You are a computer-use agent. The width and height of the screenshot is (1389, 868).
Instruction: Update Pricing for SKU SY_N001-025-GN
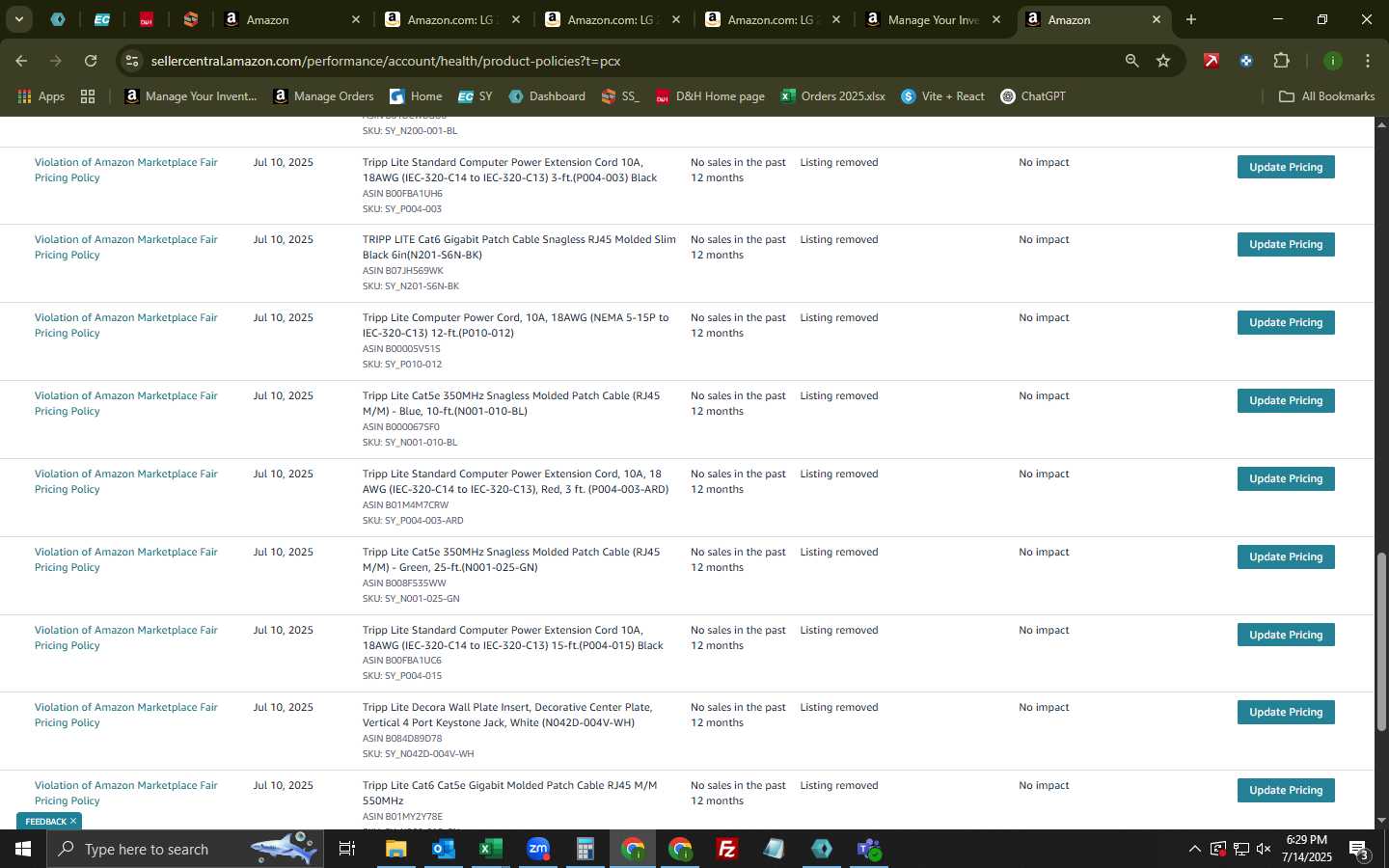(x=1286, y=556)
